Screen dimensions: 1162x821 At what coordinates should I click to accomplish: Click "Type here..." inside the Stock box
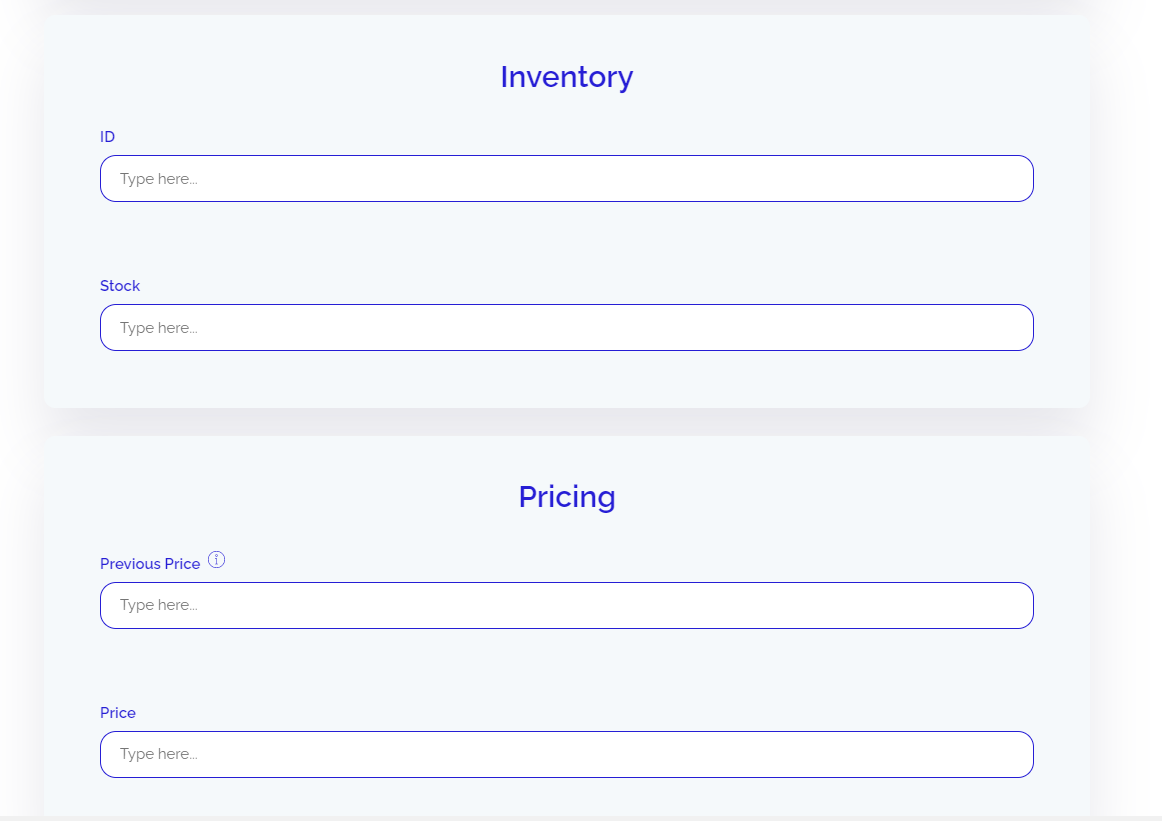[x=158, y=328]
